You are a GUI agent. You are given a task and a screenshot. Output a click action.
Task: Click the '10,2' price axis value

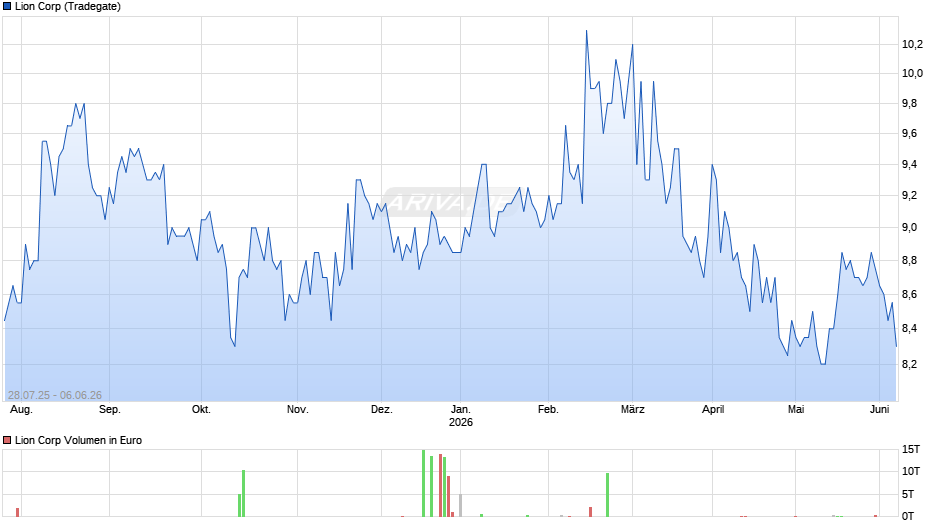coord(912,44)
